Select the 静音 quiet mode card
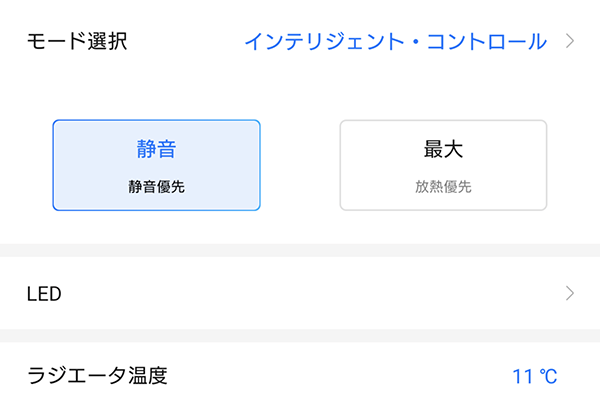 [x=156, y=165]
